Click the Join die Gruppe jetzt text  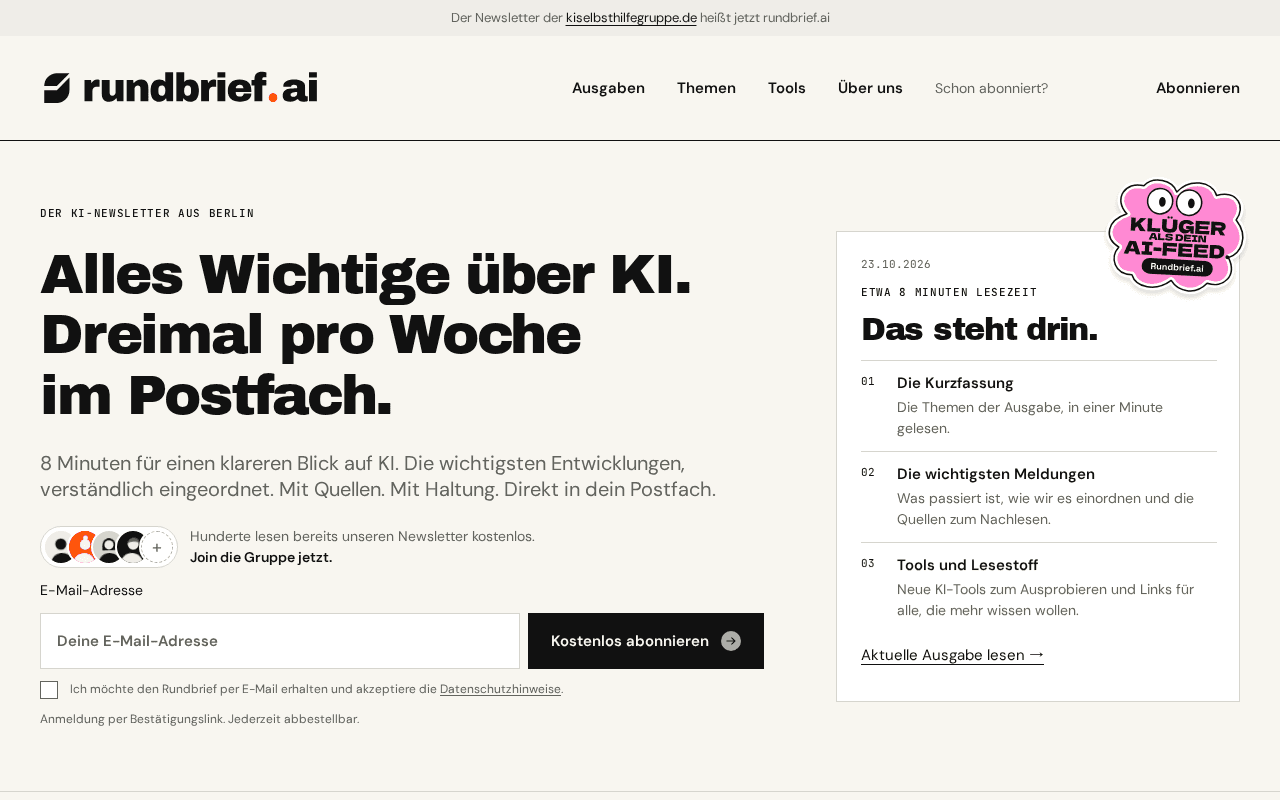(x=261, y=557)
